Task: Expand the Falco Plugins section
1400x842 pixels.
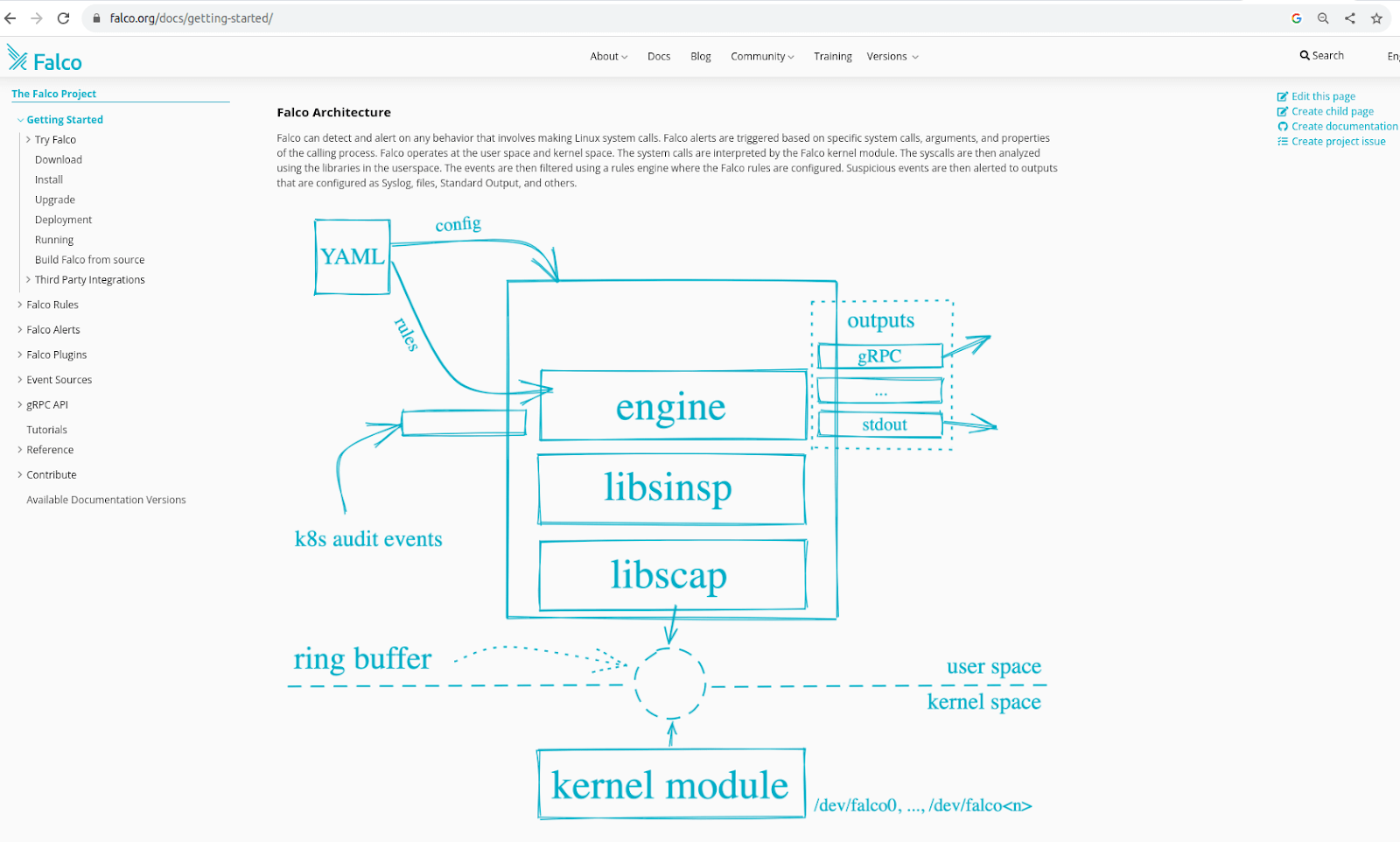Action: pyautogui.click(x=20, y=354)
